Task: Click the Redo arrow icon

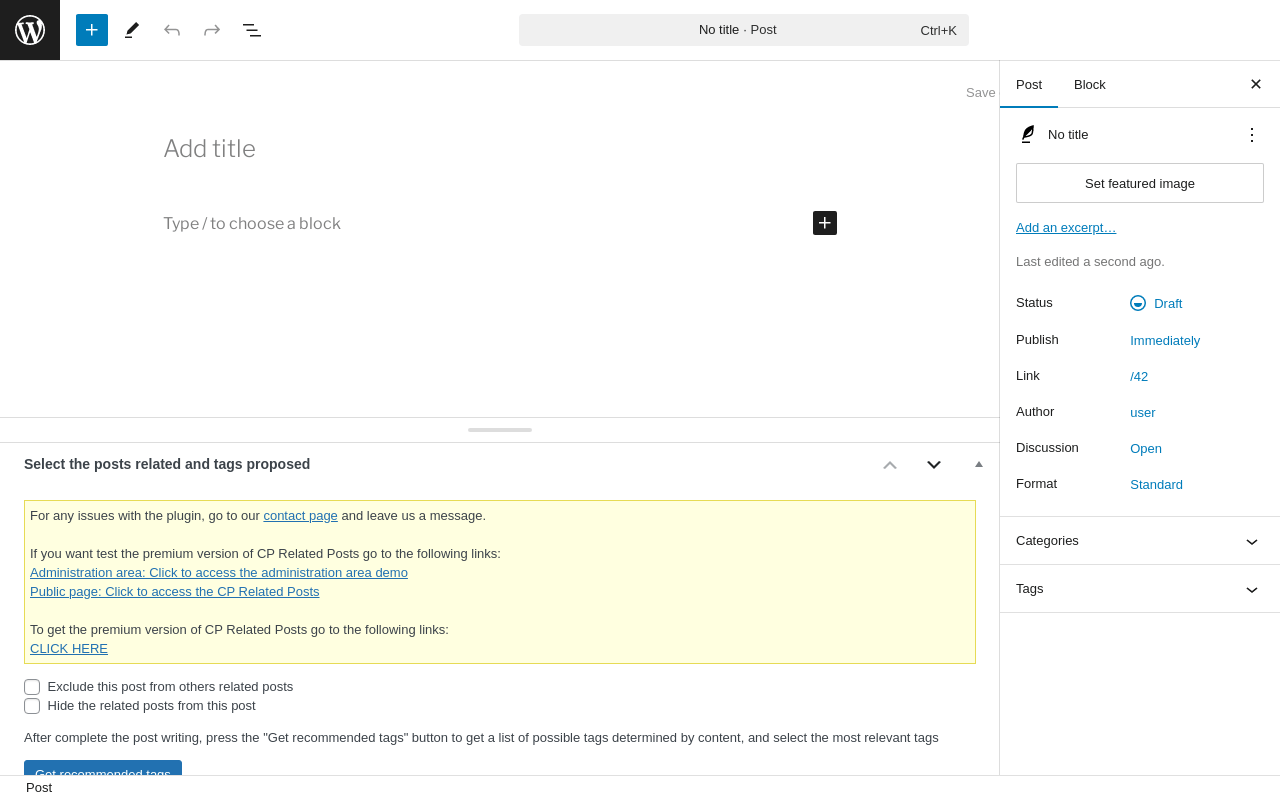Action: pos(212,30)
